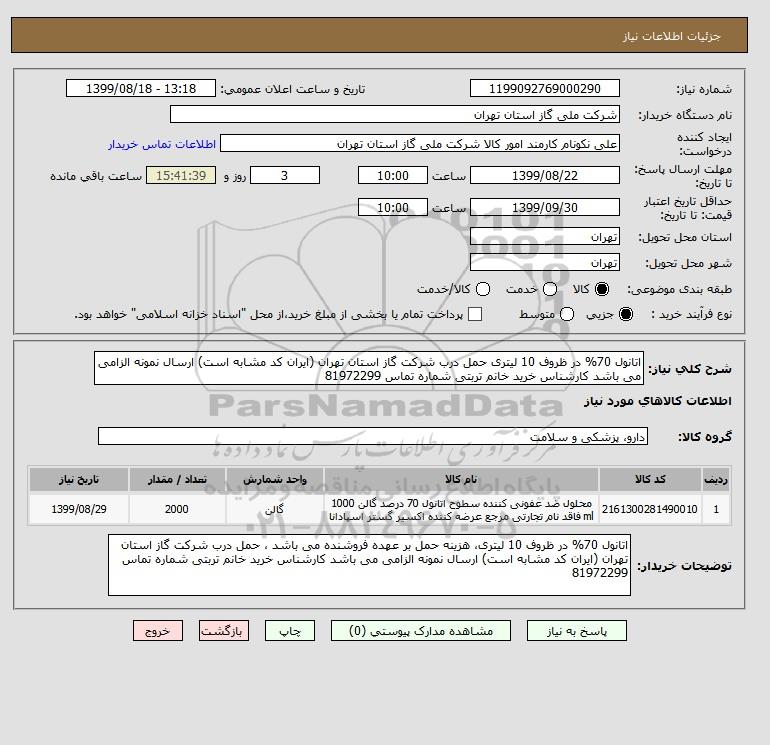
Task: Click the واحد شمارش column header
Action: tap(275, 479)
